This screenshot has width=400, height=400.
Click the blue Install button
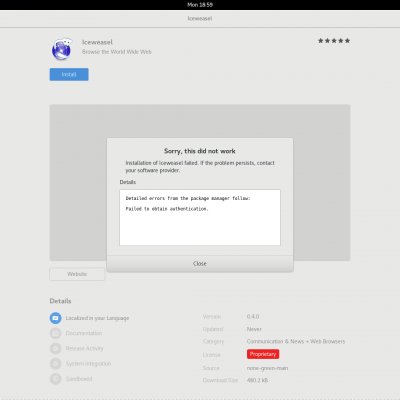69,74
